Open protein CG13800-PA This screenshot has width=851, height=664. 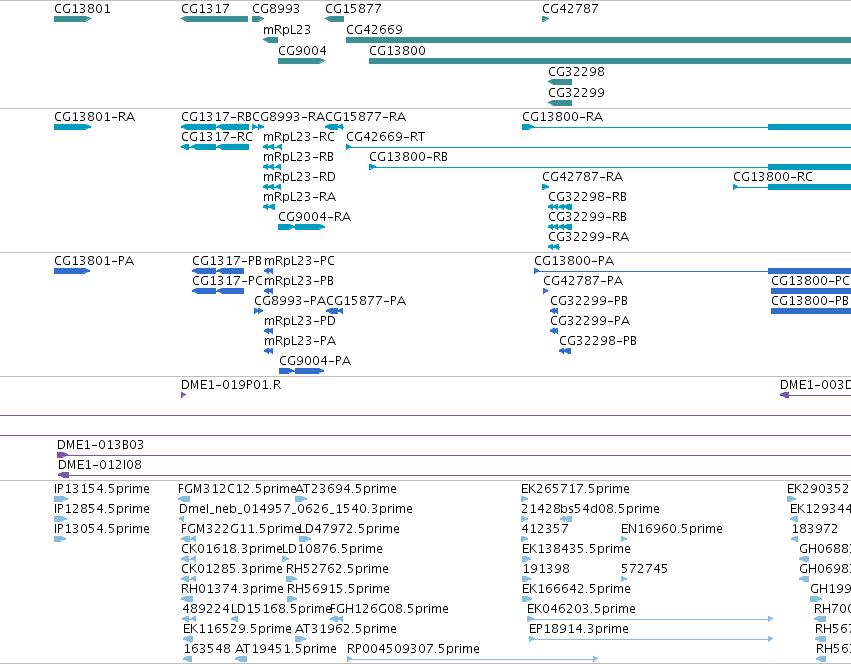574,261
